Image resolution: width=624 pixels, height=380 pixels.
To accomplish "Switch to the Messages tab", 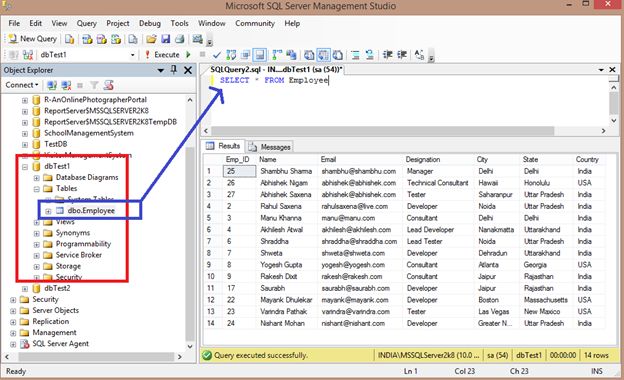I will point(270,147).
